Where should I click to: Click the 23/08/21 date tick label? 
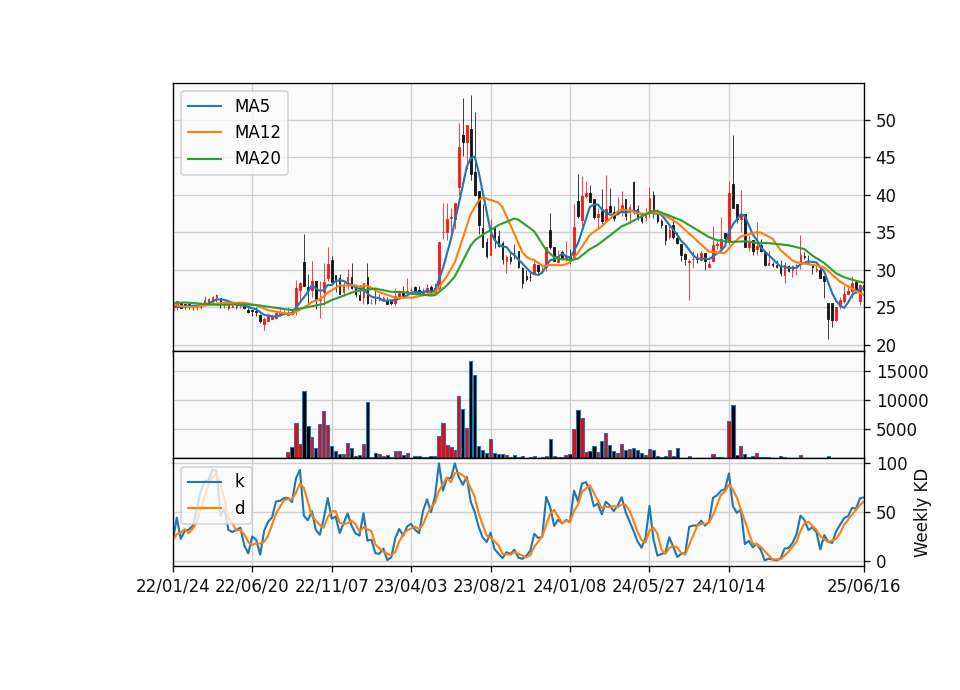pos(490,586)
